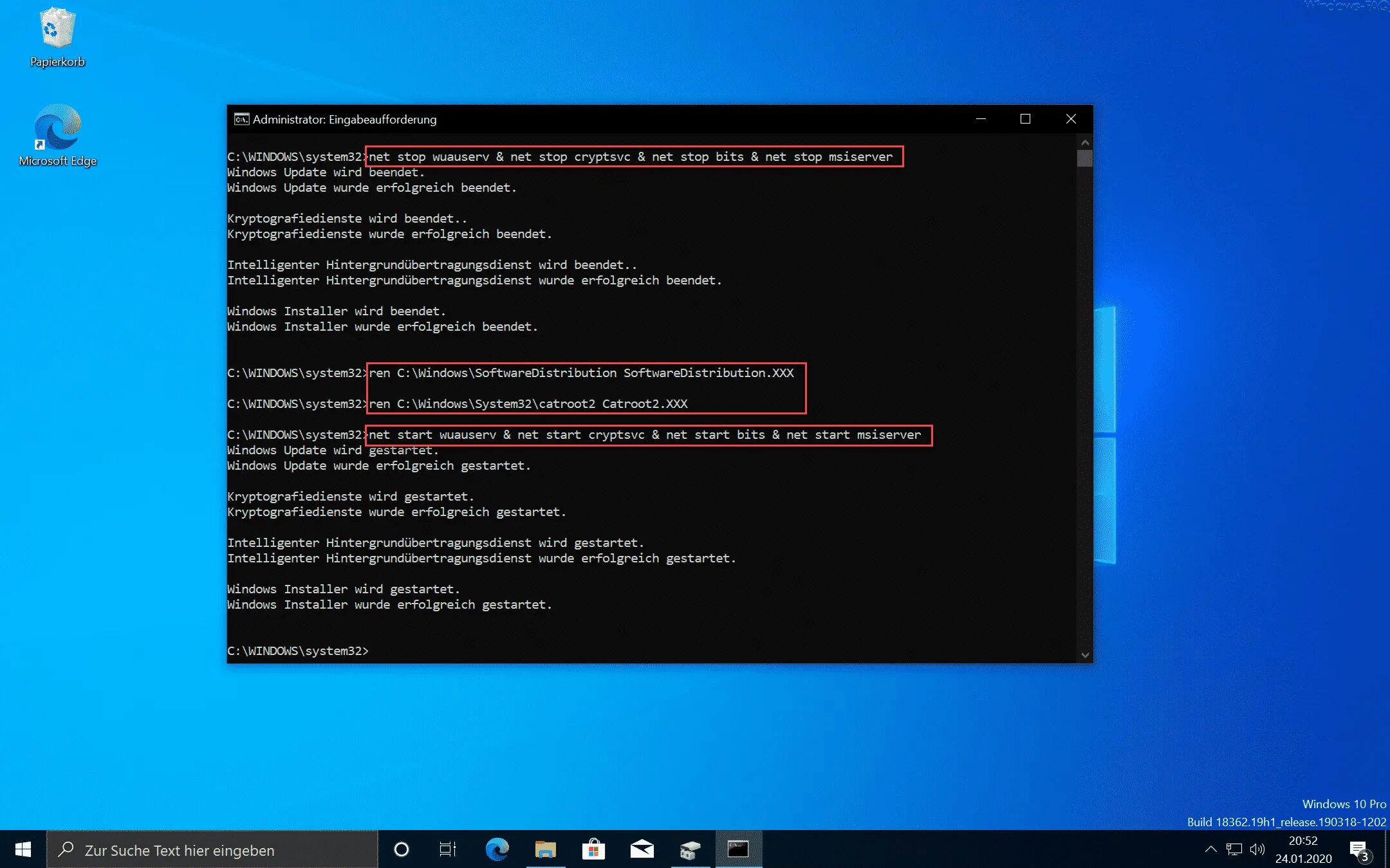Maximize the Eingabeaufforderung window
The height and width of the screenshot is (868, 1390).
[1025, 119]
